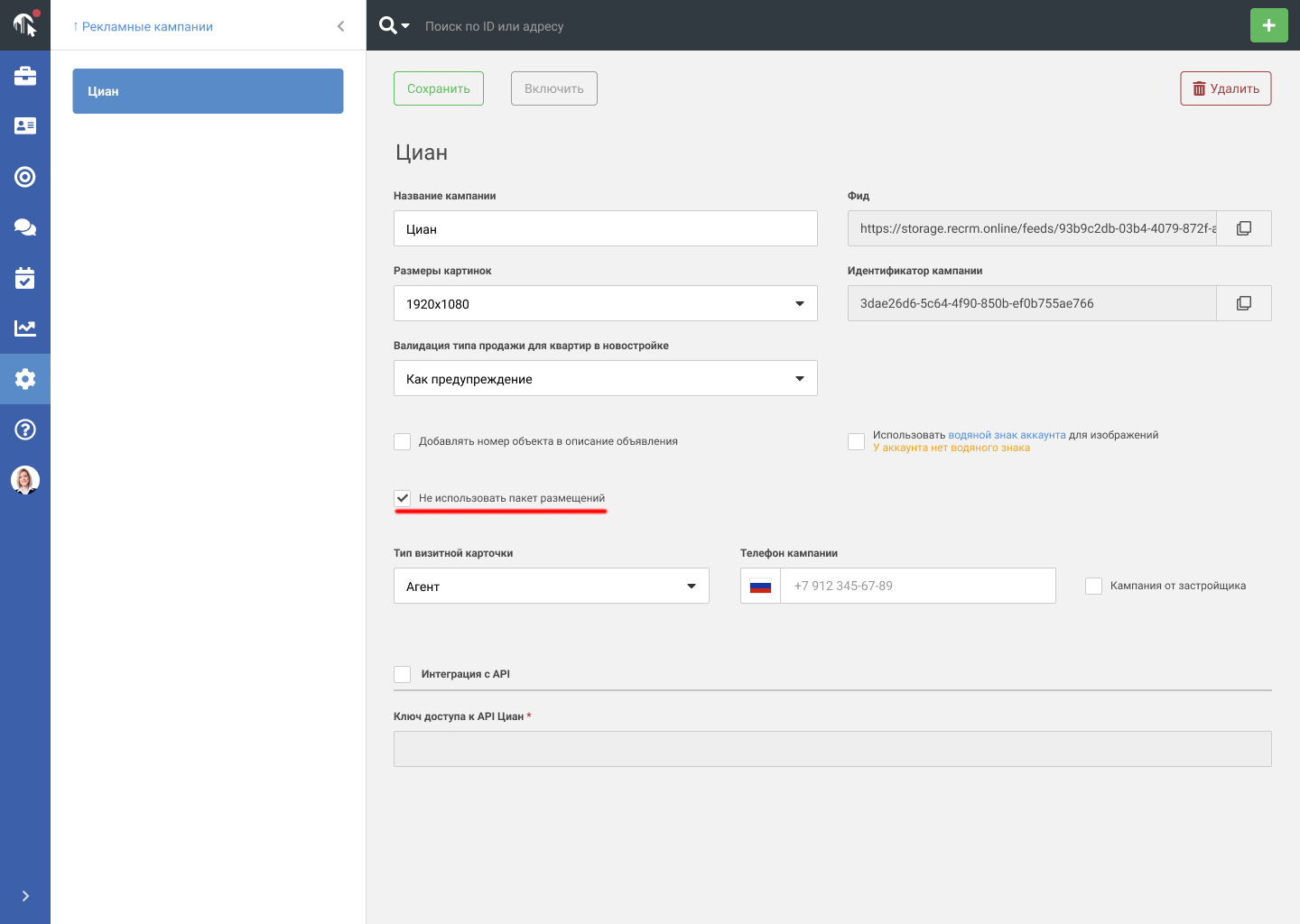The width and height of the screenshot is (1300, 924).
Task: Click the magnifier search icon
Action: tap(388, 25)
